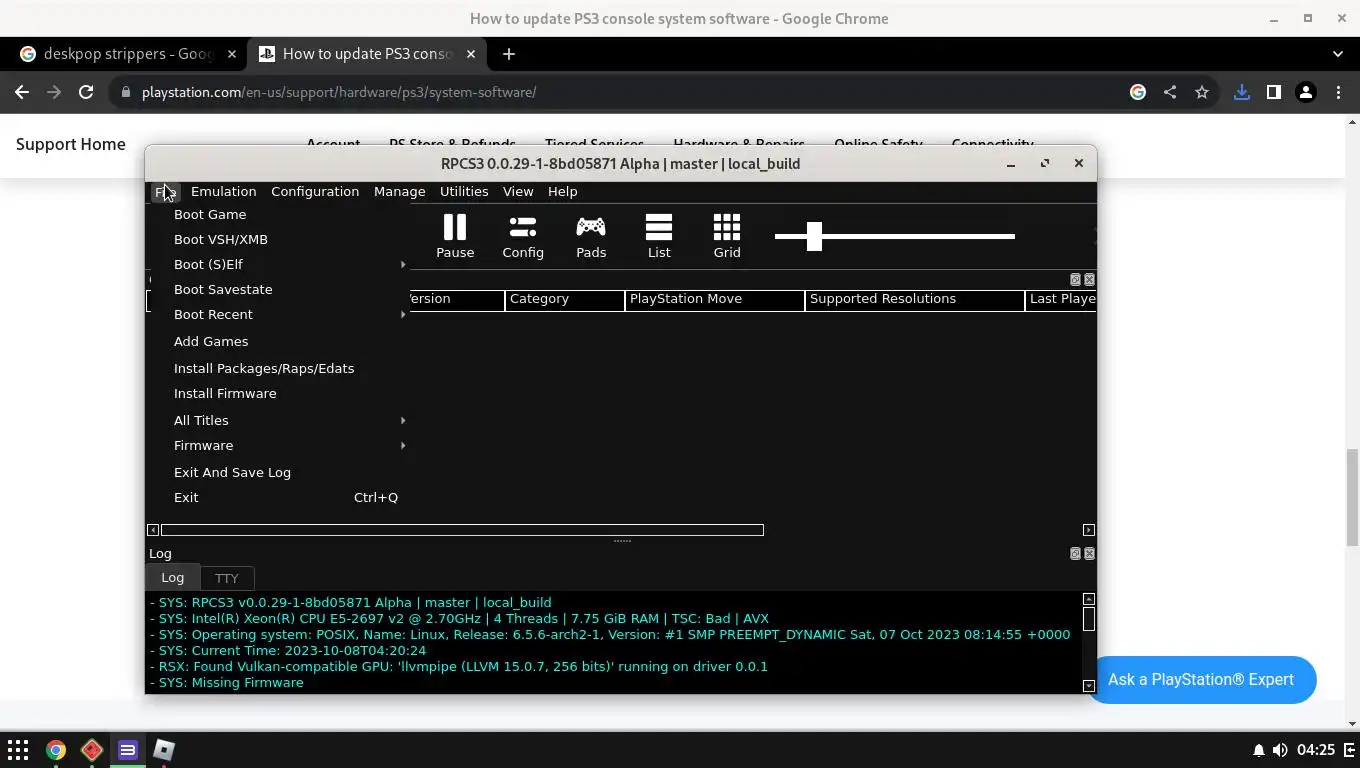The image size is (1360, 768).
Task: Open Chrome profile avatar
Action: 1306,92
